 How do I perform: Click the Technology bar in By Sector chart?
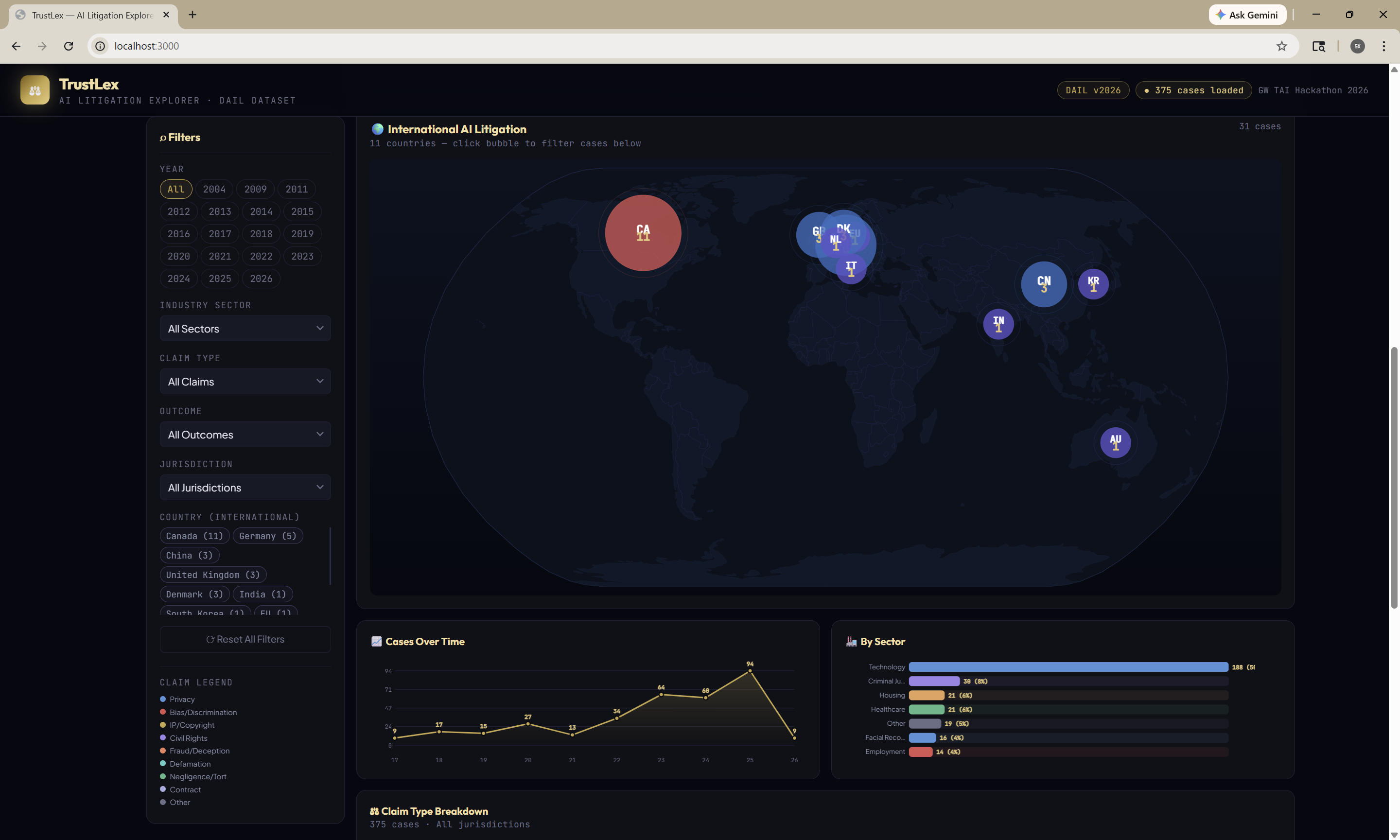(1067, 667)
